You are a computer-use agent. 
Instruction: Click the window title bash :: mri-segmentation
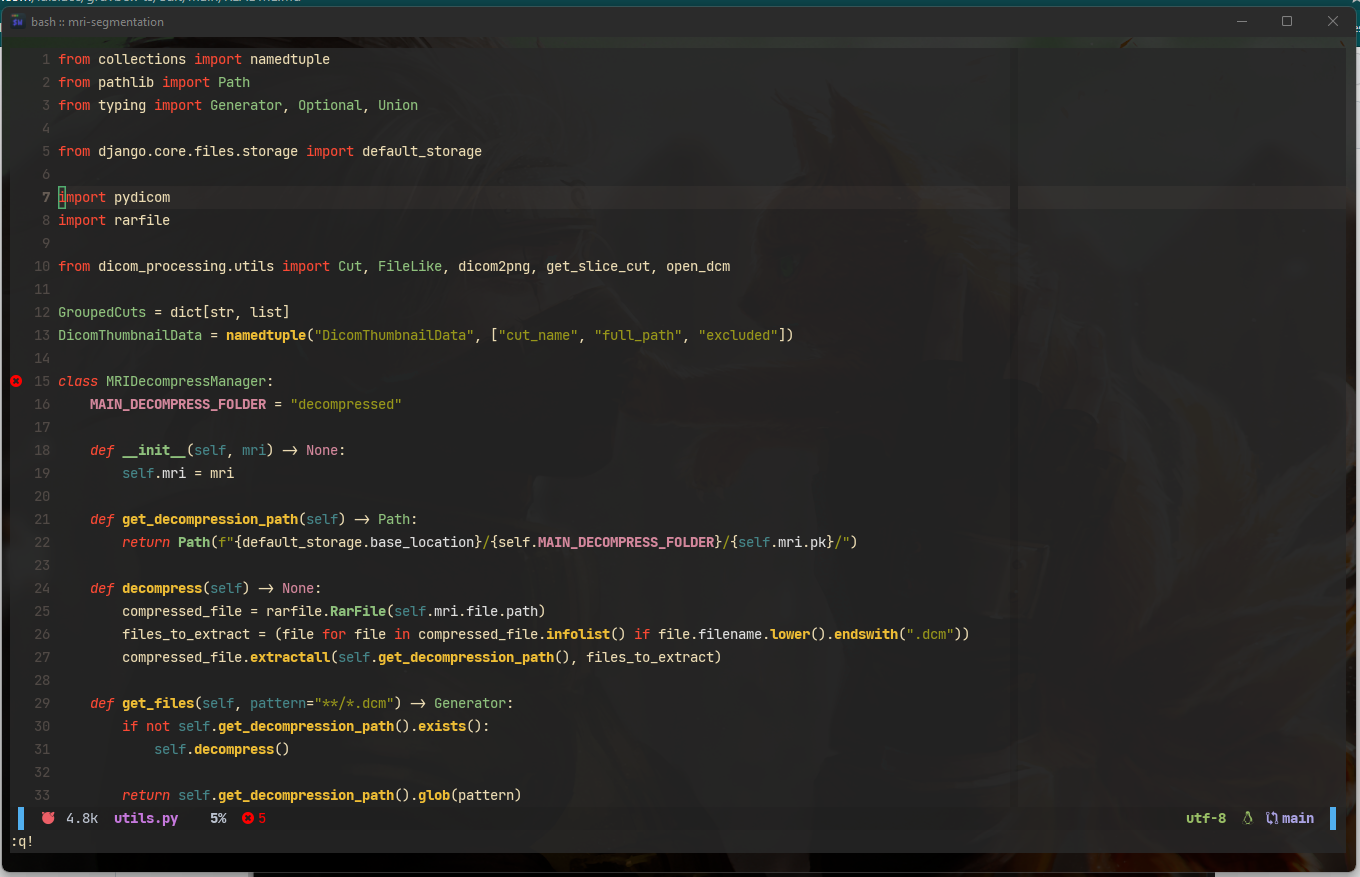[x=98, y=21]
